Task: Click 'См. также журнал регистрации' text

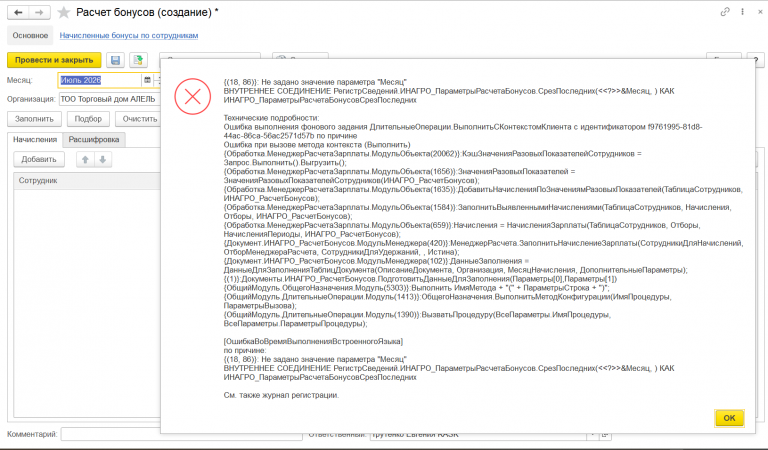Action: 281,395
